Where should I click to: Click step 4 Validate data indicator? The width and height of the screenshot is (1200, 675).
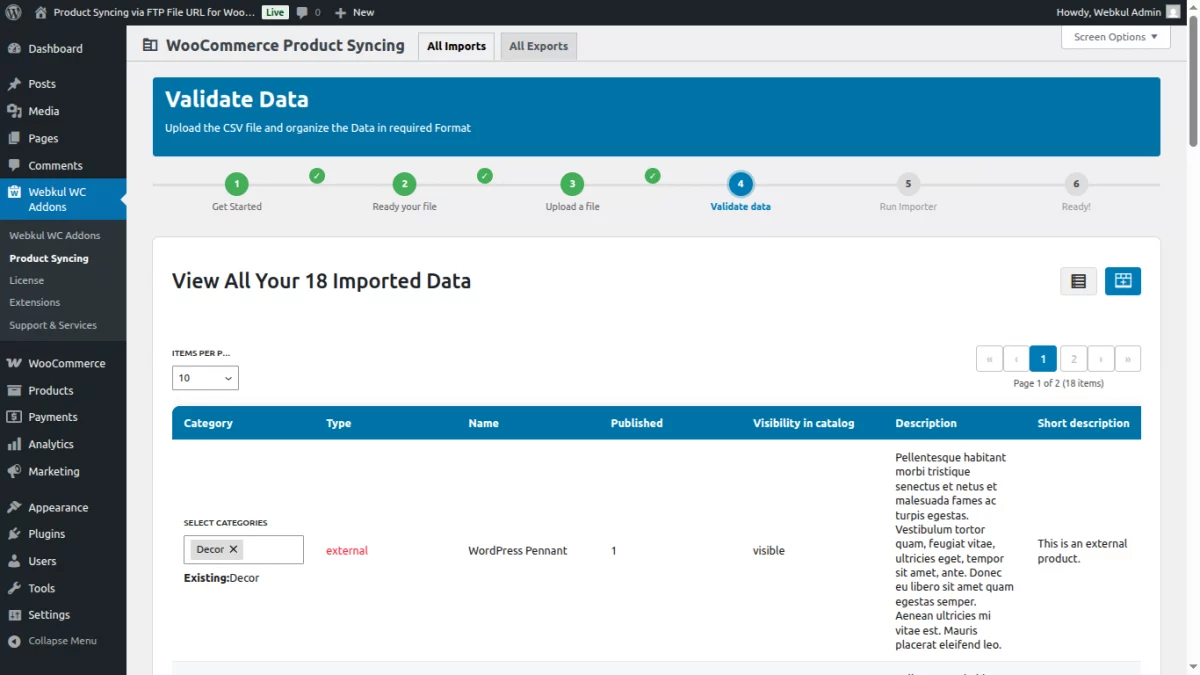pyautogui.click(x=740, y=184)
